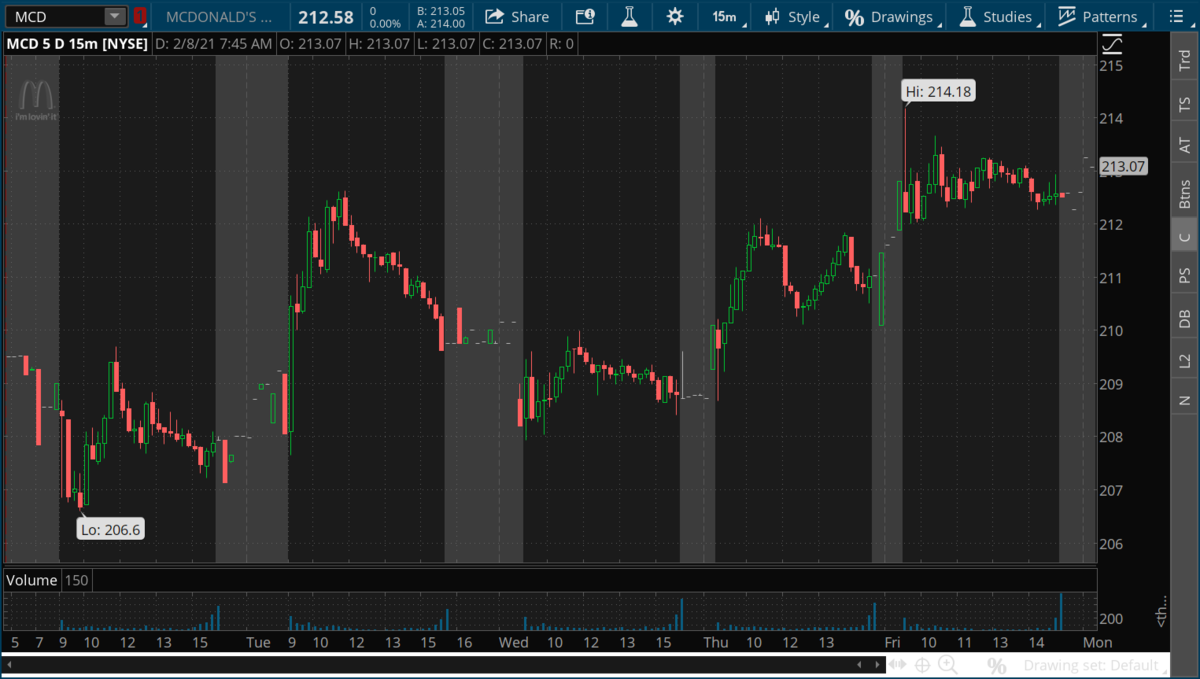1200x679 pixels.
Task: Open the chart alert folder icon
Action: (585, 17)
